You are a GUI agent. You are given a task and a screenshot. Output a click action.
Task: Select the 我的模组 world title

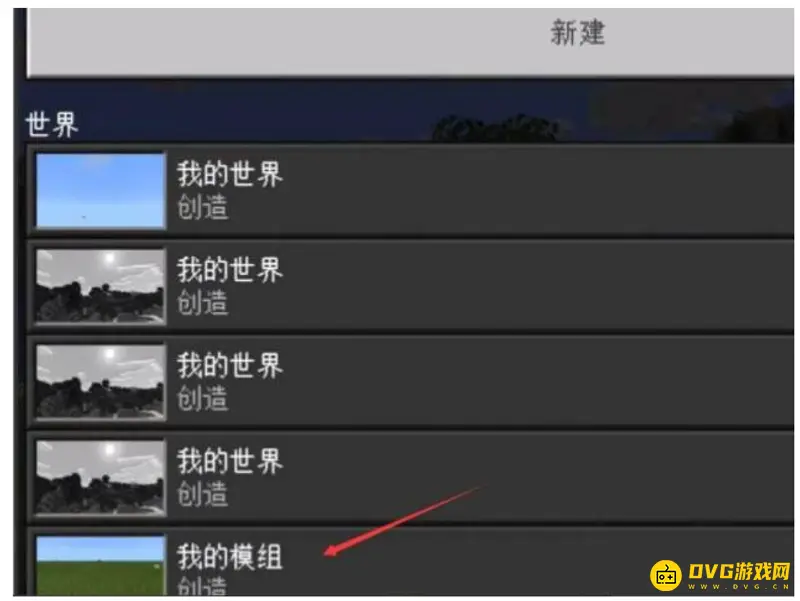click(x=230, y=557)
